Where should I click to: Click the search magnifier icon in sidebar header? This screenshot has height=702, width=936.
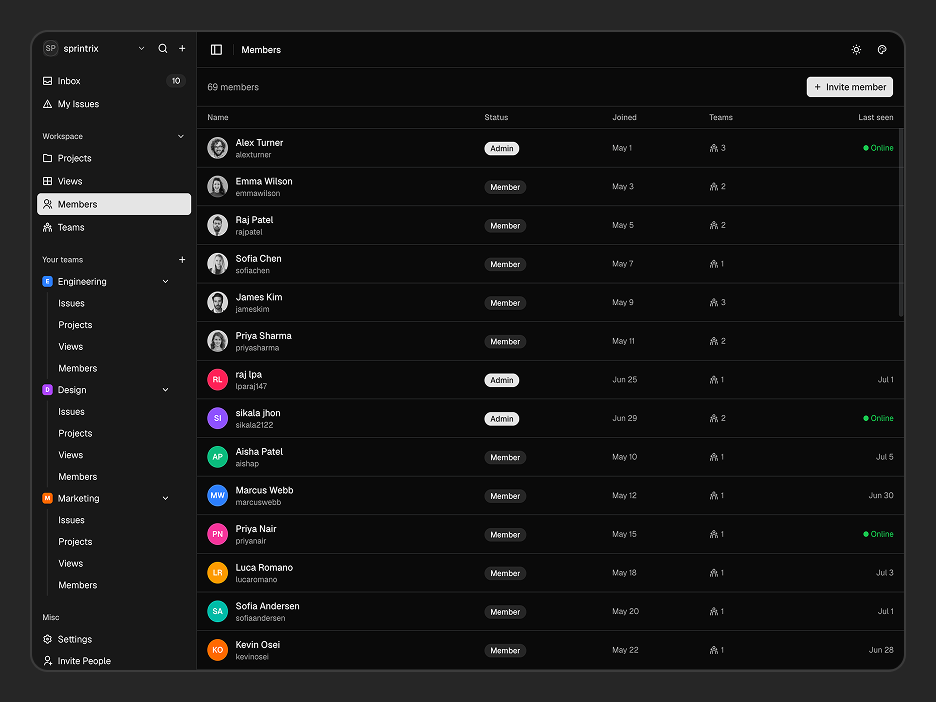click(162, 48)
